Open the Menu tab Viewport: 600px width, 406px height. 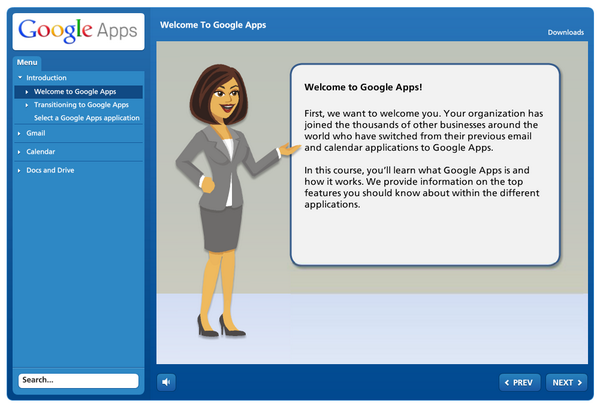[27, 62]
